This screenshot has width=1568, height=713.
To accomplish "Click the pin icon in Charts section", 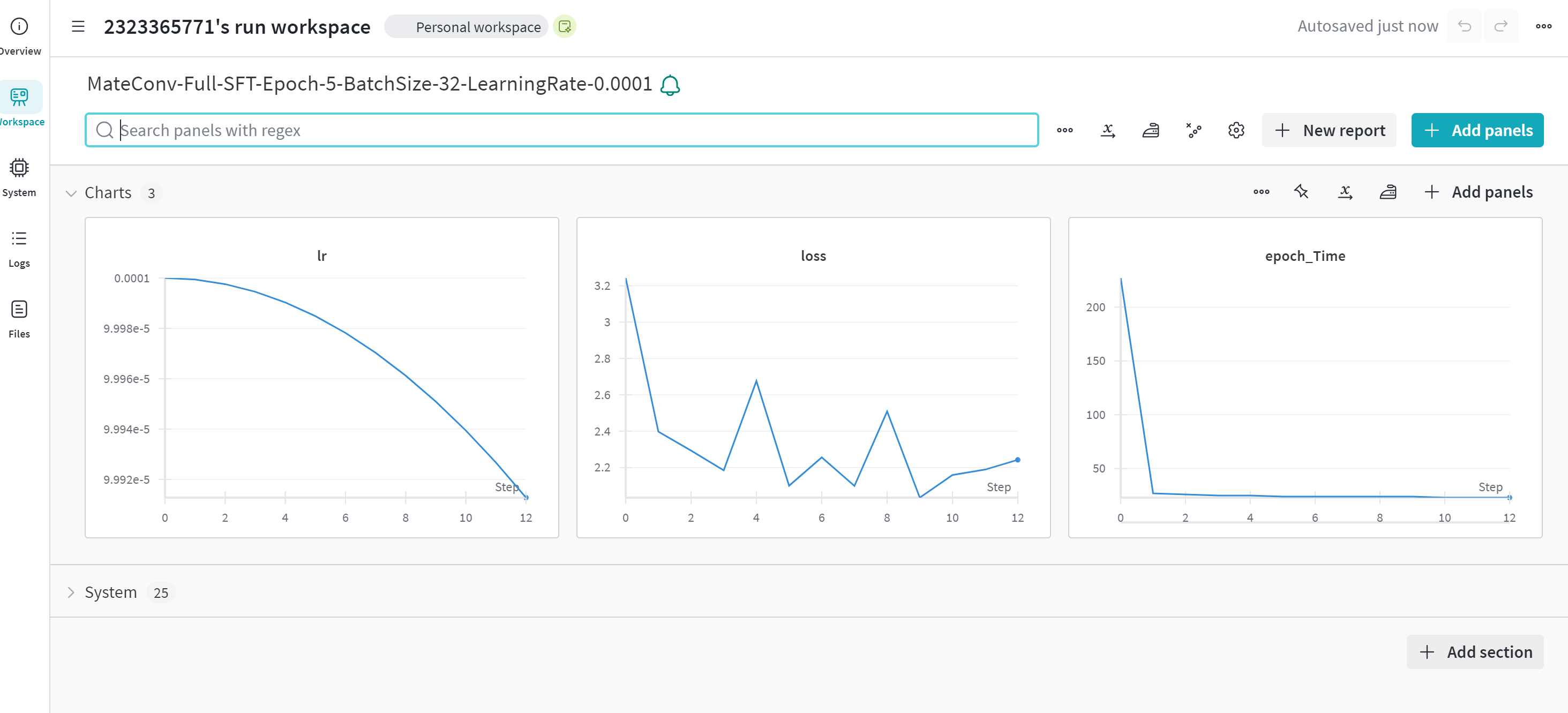I will (x=1301, y=192).
